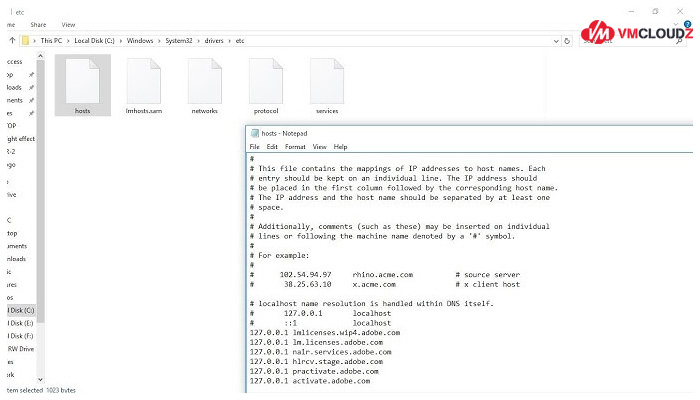This screenshot has height=400, width=700.
Task: Click '# For example:' line in Notepad
Action: [279, 255]
